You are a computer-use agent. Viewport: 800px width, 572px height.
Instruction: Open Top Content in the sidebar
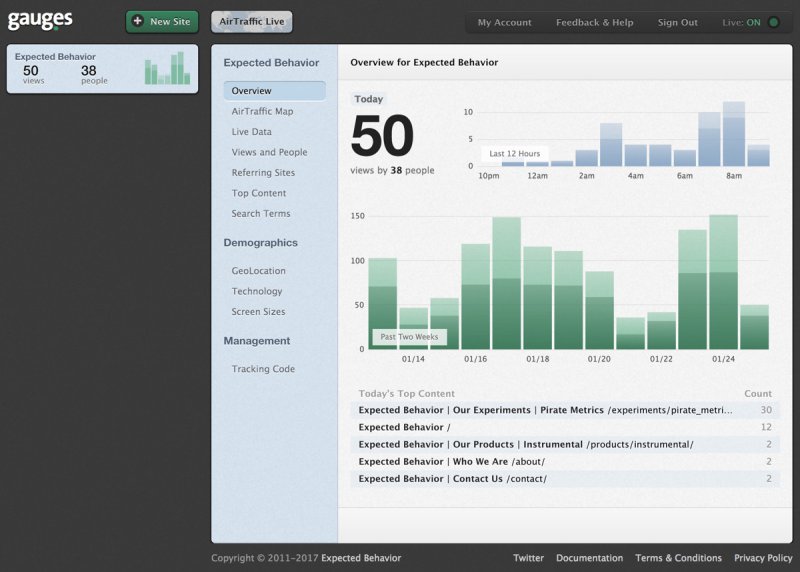[x=259, y=193]
